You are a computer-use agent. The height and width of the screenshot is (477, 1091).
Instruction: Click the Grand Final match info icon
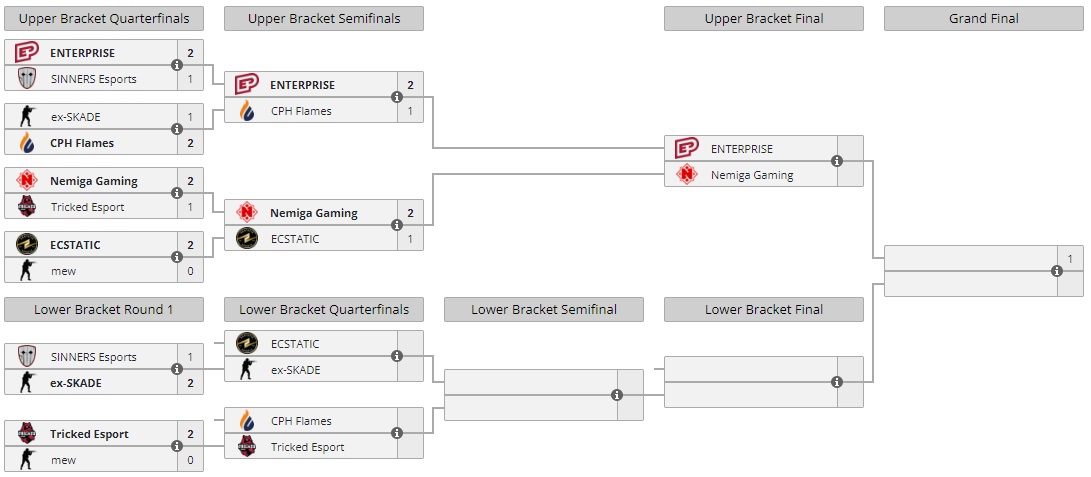point(1057,271)
